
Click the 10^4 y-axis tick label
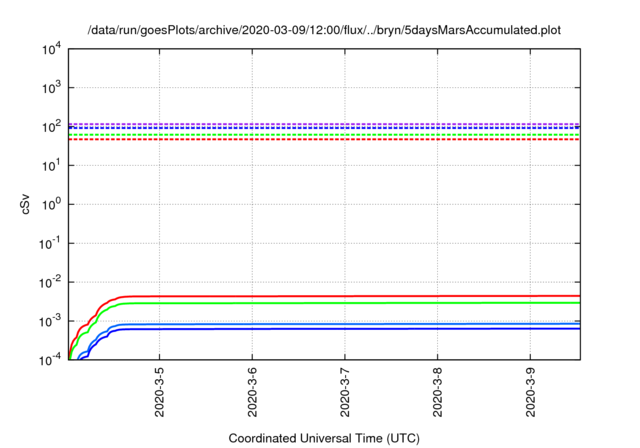tap(51, 49)
